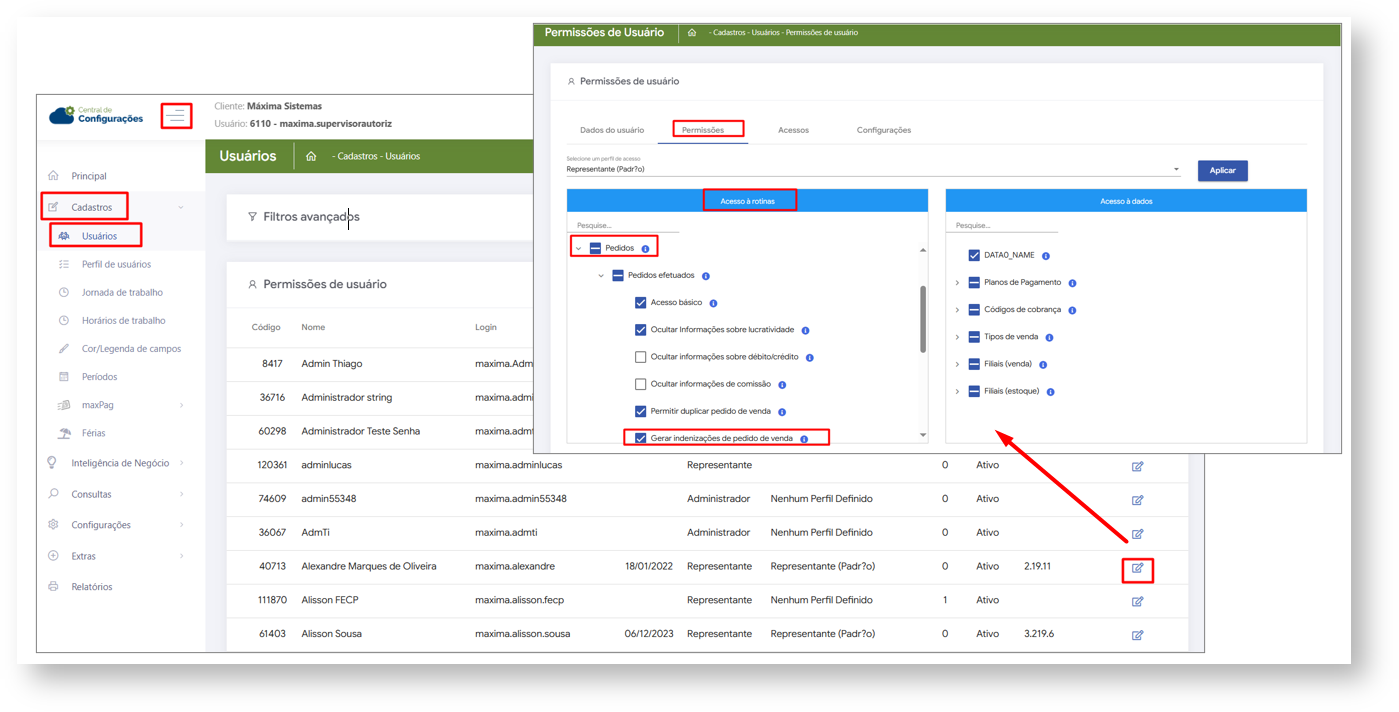The image size is (1399, 712).
Task: Enable Ocultar informações de comissão checkbox
Action: coord(641,384)
